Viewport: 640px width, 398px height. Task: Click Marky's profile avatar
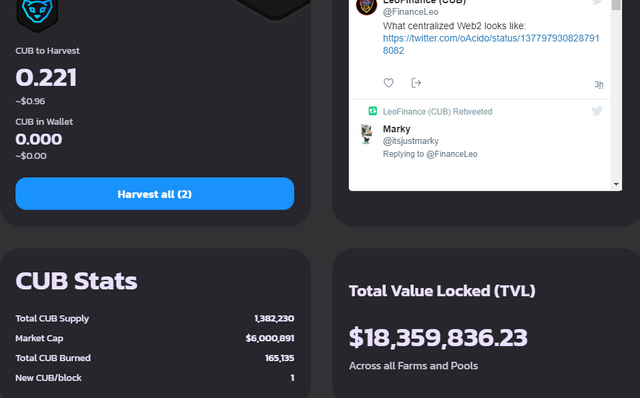367,134
